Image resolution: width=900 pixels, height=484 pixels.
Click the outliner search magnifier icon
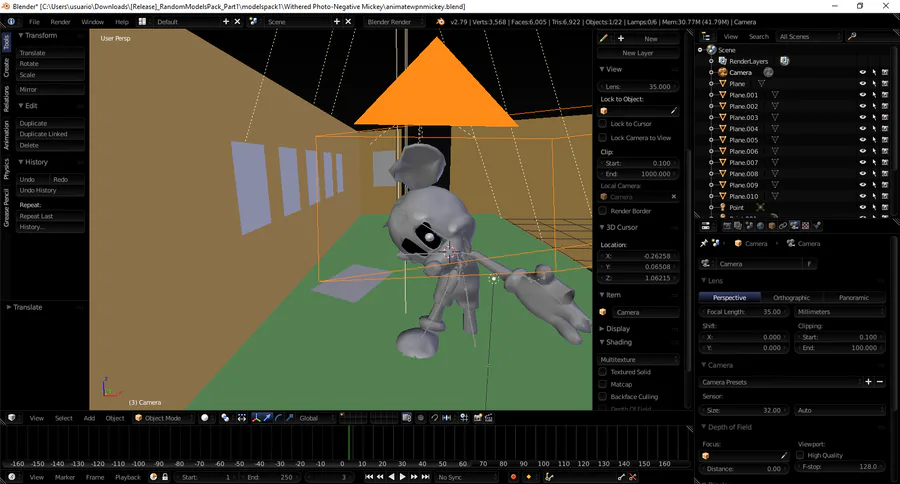point(852,36)
